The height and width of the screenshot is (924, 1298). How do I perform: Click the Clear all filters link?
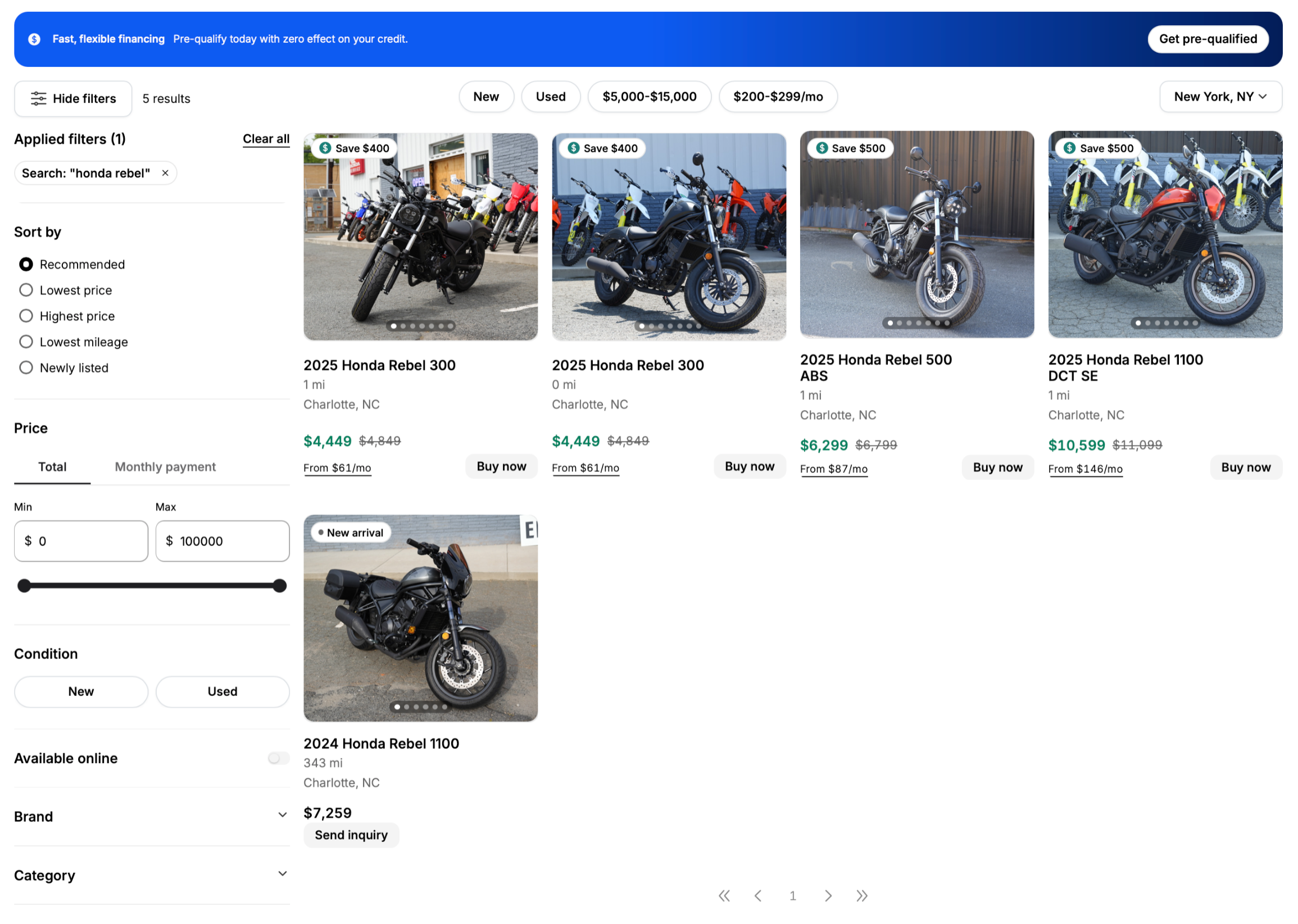click(266, 139)
